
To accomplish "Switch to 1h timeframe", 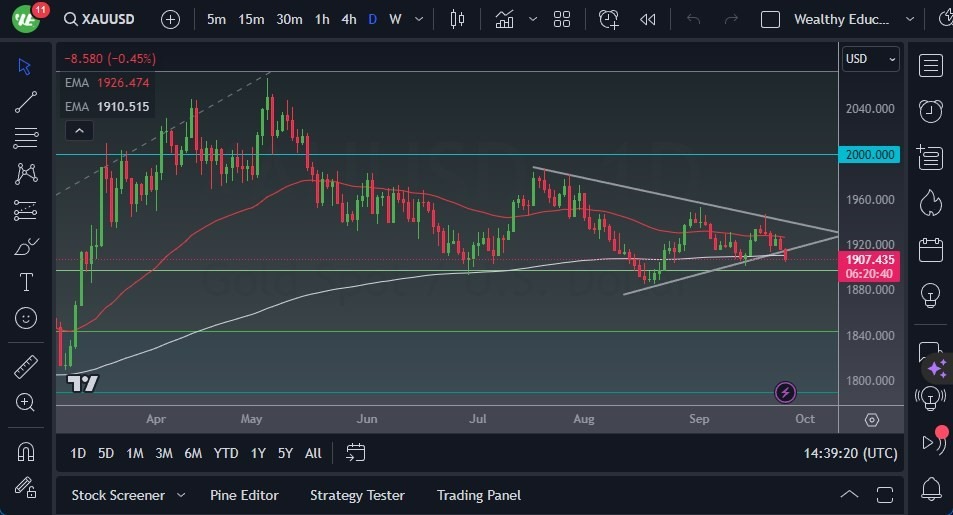I will pos(322,19).
